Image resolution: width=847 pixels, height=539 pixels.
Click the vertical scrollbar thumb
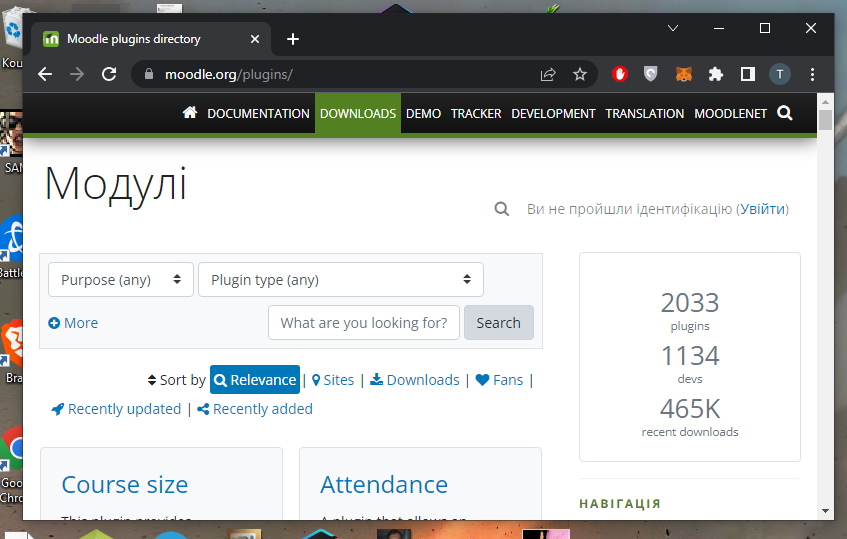pos(825,120)
